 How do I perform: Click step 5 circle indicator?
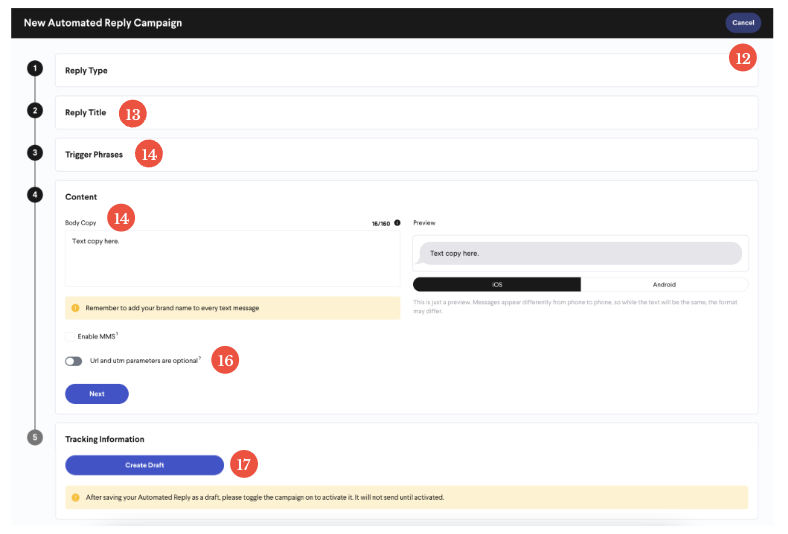35,438
